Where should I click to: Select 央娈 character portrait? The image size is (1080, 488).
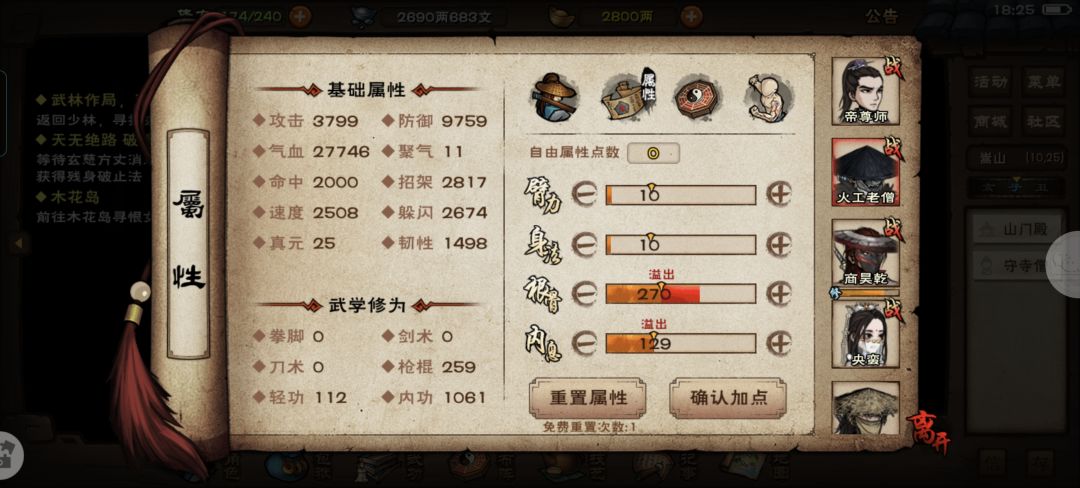point(865,334)
